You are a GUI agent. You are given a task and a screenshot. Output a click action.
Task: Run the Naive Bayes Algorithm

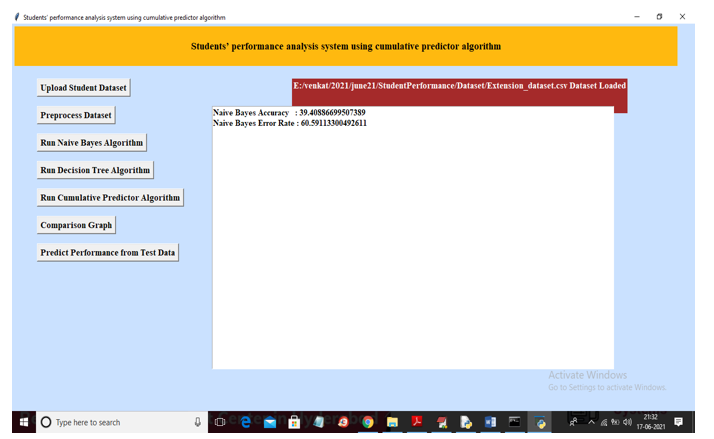pos(91,143)
